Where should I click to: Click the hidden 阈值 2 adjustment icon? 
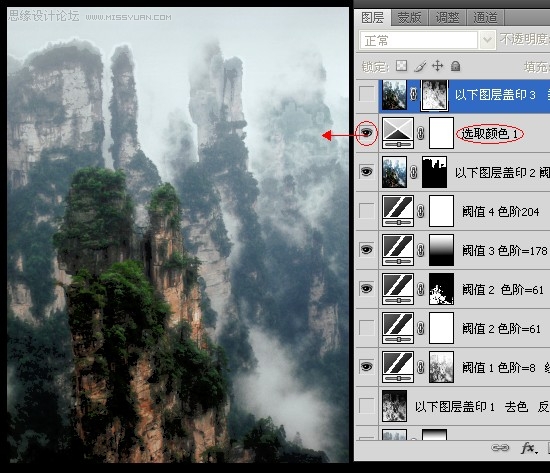pos(398,328)
